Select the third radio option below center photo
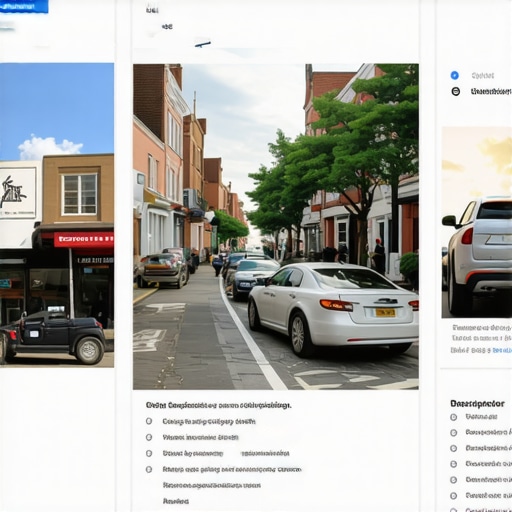This screenshot has height=512, width=512. 149,453
